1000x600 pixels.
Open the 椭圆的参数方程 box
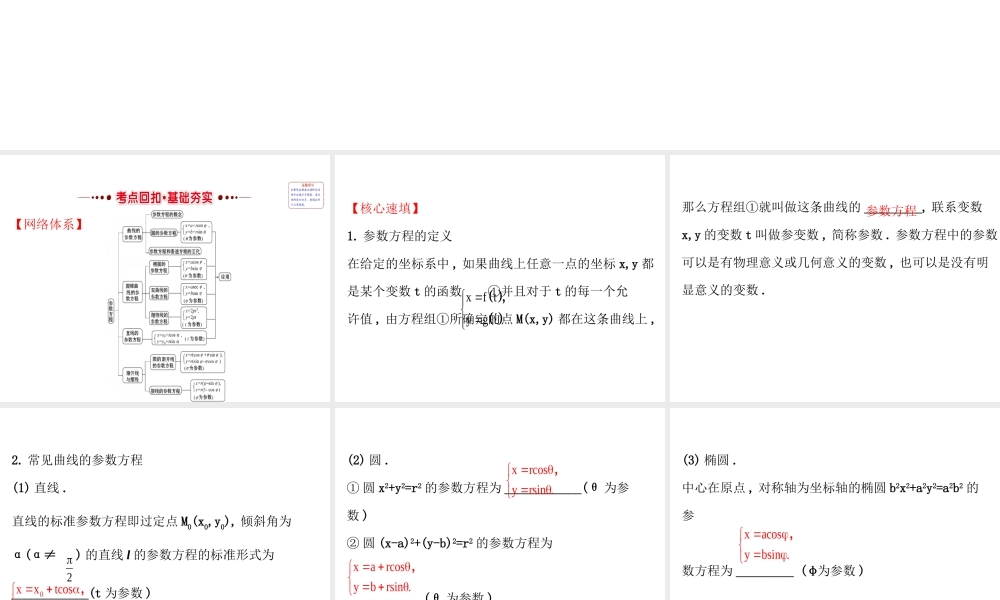click(158, 267)
